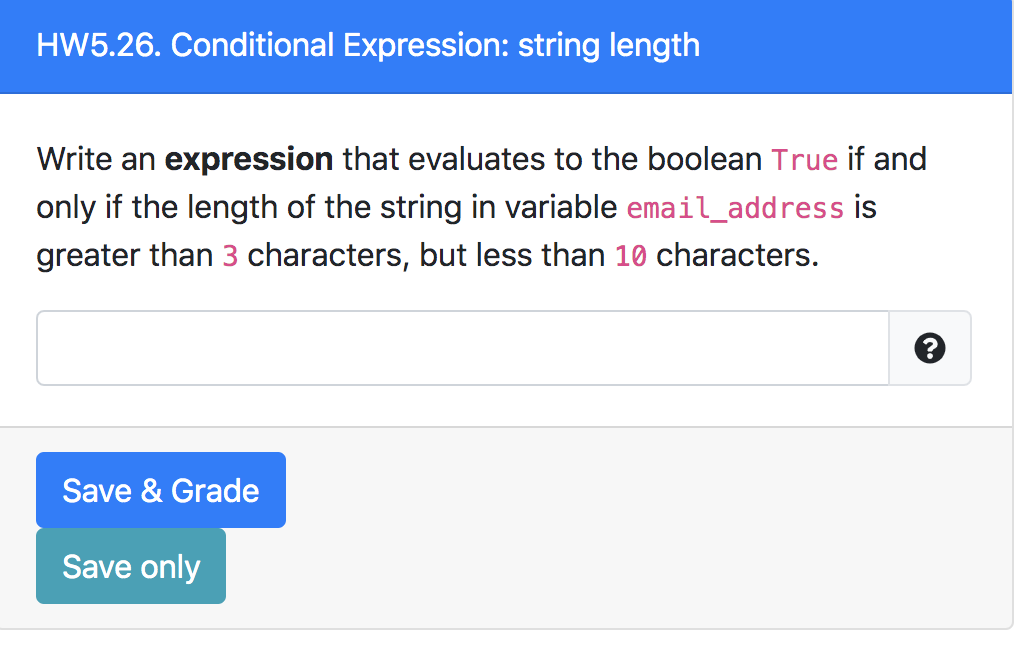Click the Save & Grade button
This screenshot has width=1034, height=664.
pos(161,490)
